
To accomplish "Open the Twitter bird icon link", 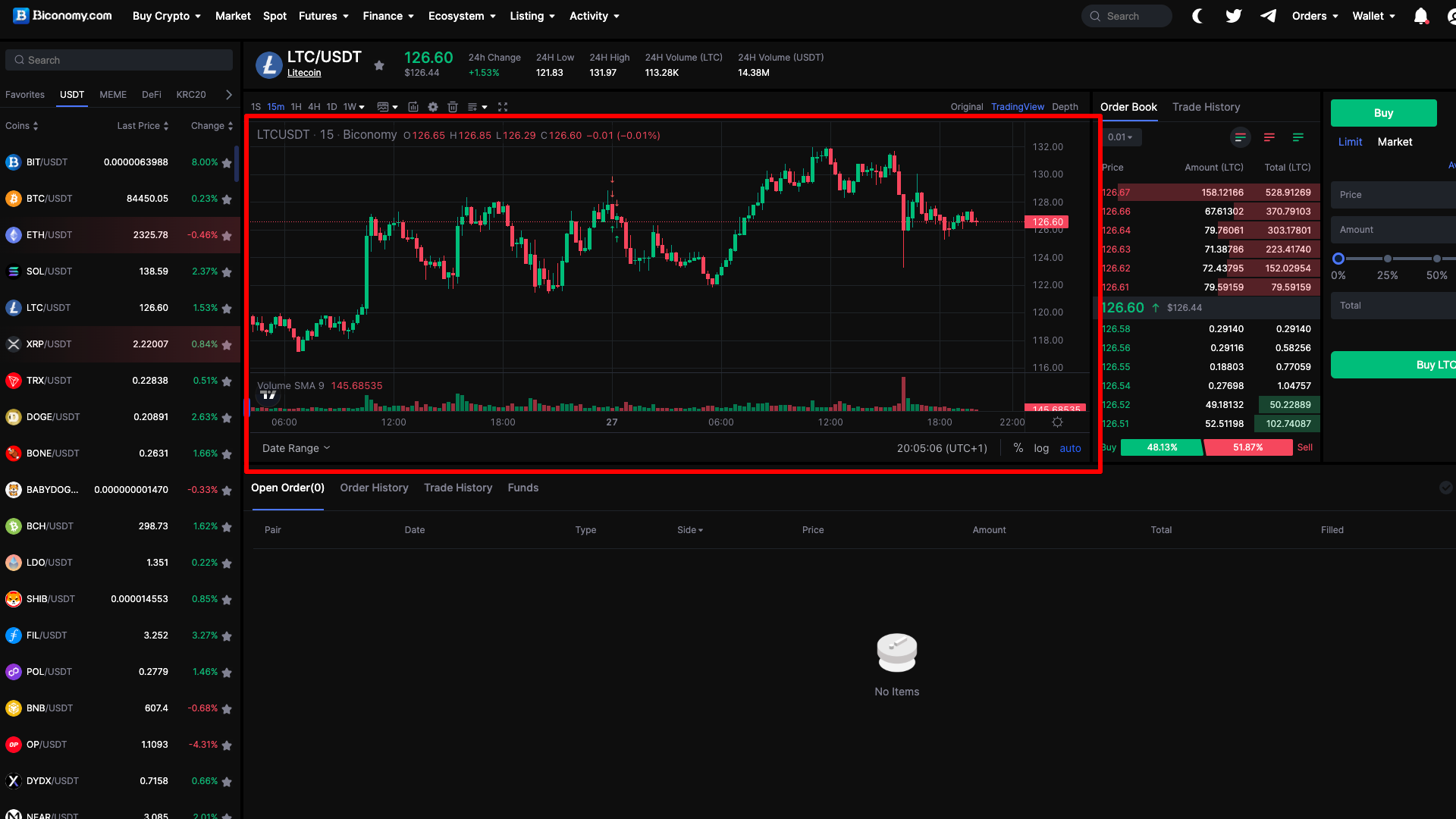I will click(1234, 16).
